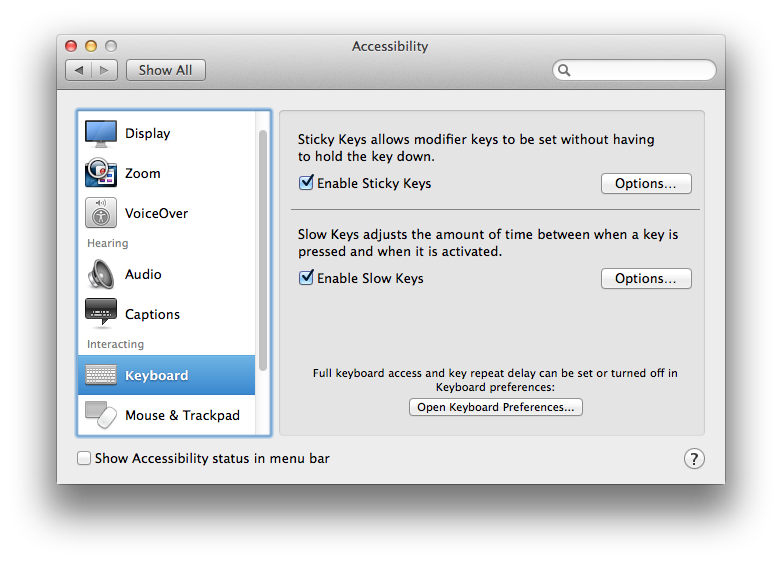This screenshot has height=563, width=782.
Task: Go back with the left arrow button
Action: (78, 70)
